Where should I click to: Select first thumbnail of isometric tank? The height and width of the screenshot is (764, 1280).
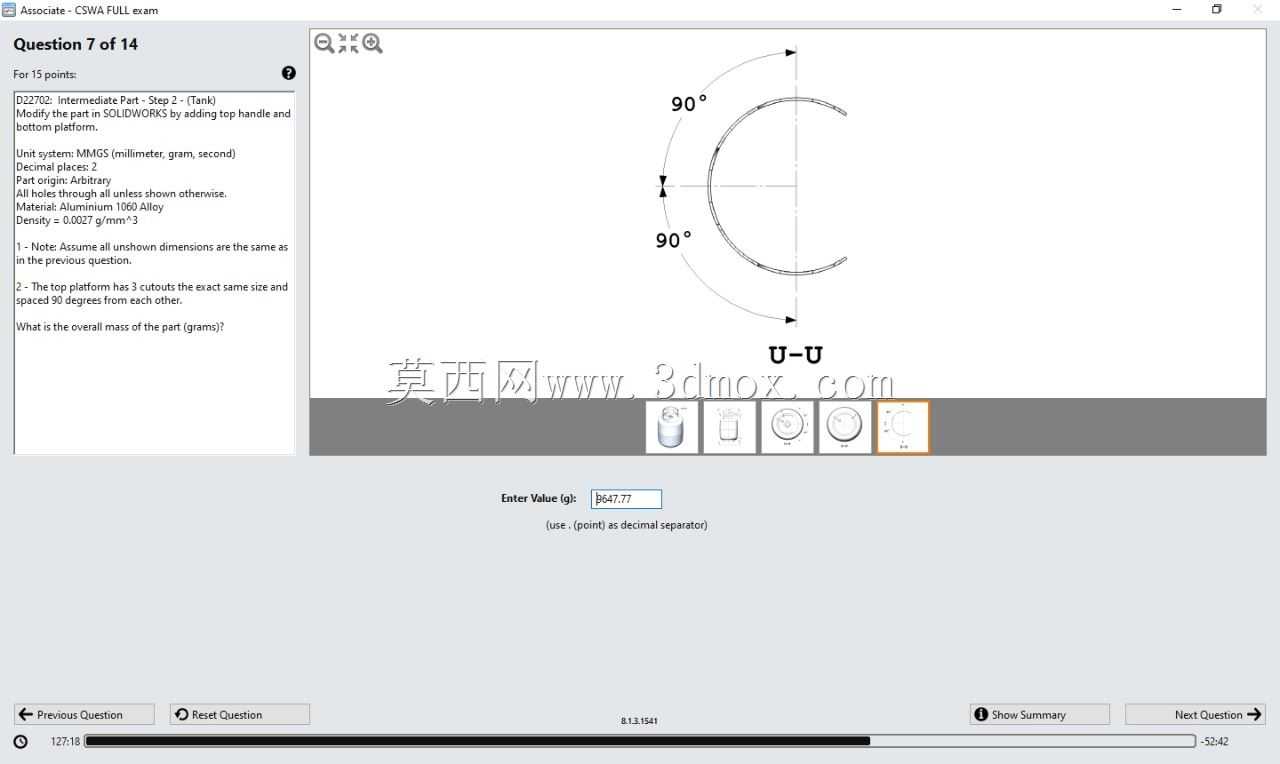pyautogui.click(x=672, y=427)
